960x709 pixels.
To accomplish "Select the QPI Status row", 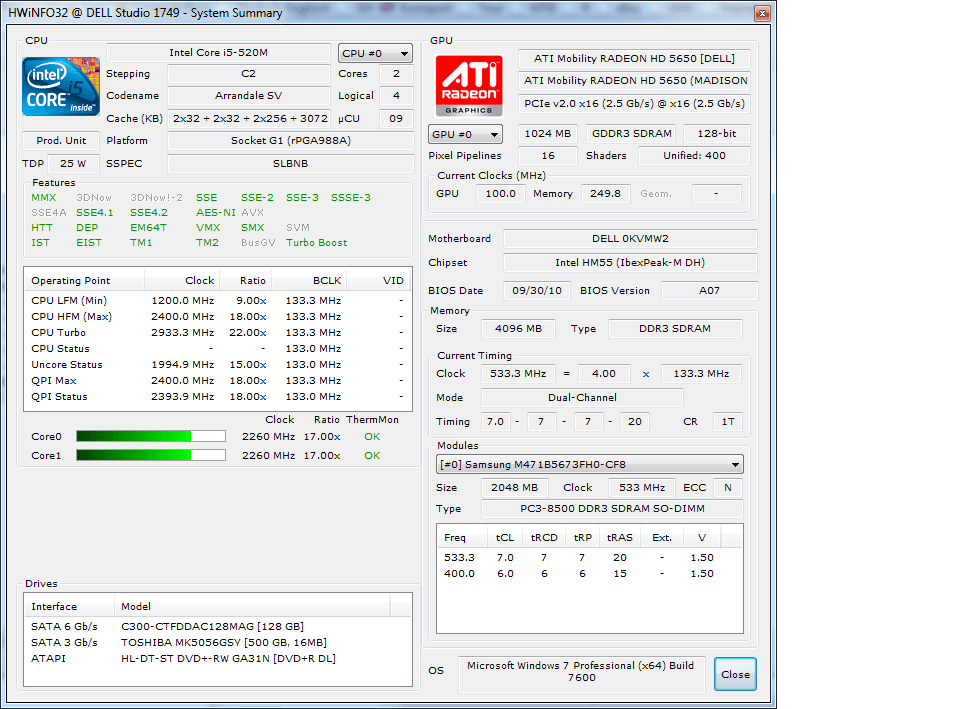I will pos(217,396).
